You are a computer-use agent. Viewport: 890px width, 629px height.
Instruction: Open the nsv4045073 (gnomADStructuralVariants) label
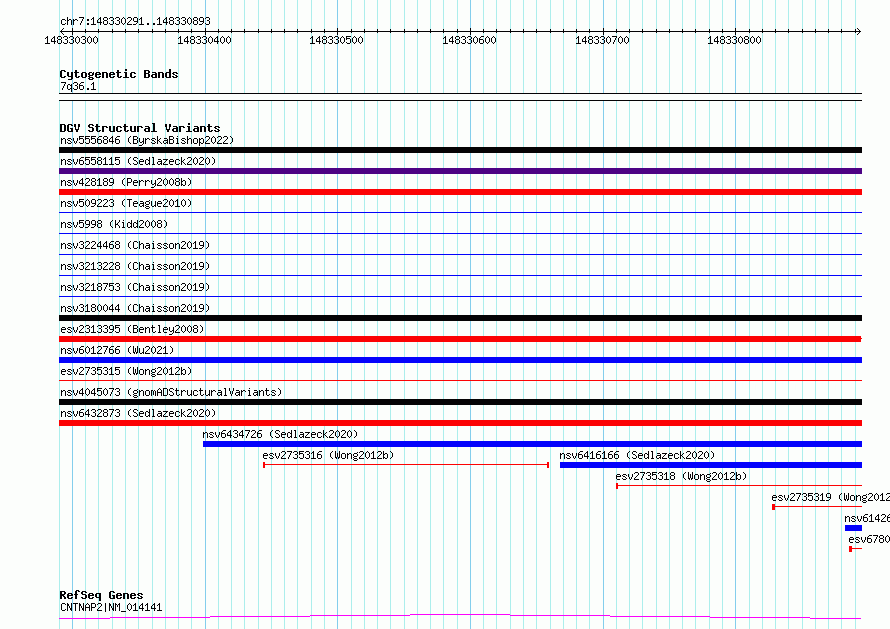pyautogui.click(x=171, y=392)
